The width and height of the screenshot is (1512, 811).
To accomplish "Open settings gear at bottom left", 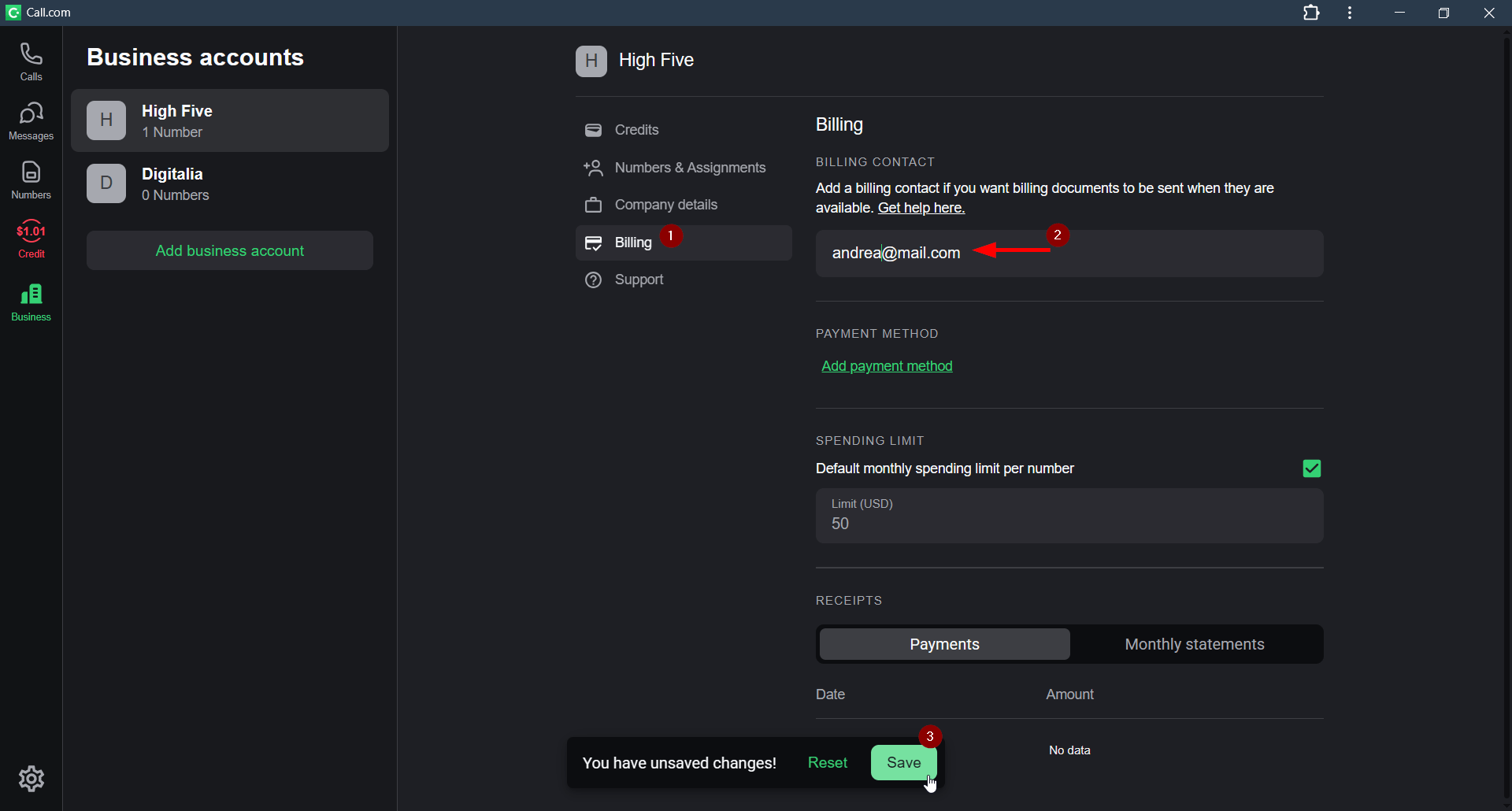I will click(31, 779).
